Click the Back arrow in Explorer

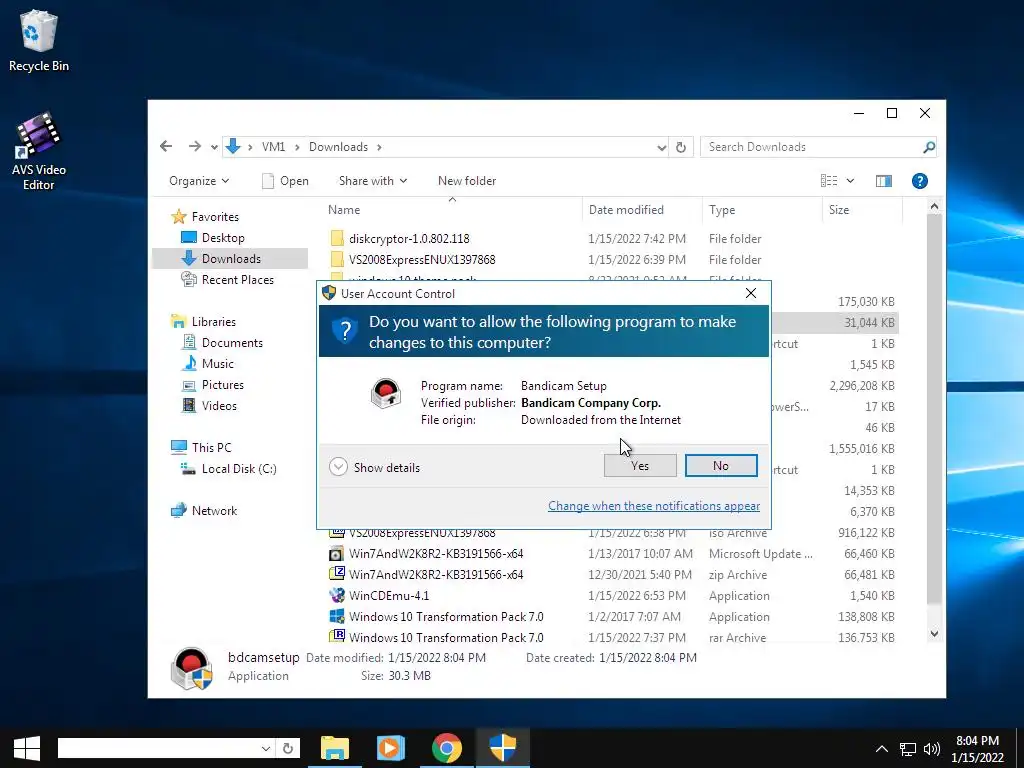(166, 146)
